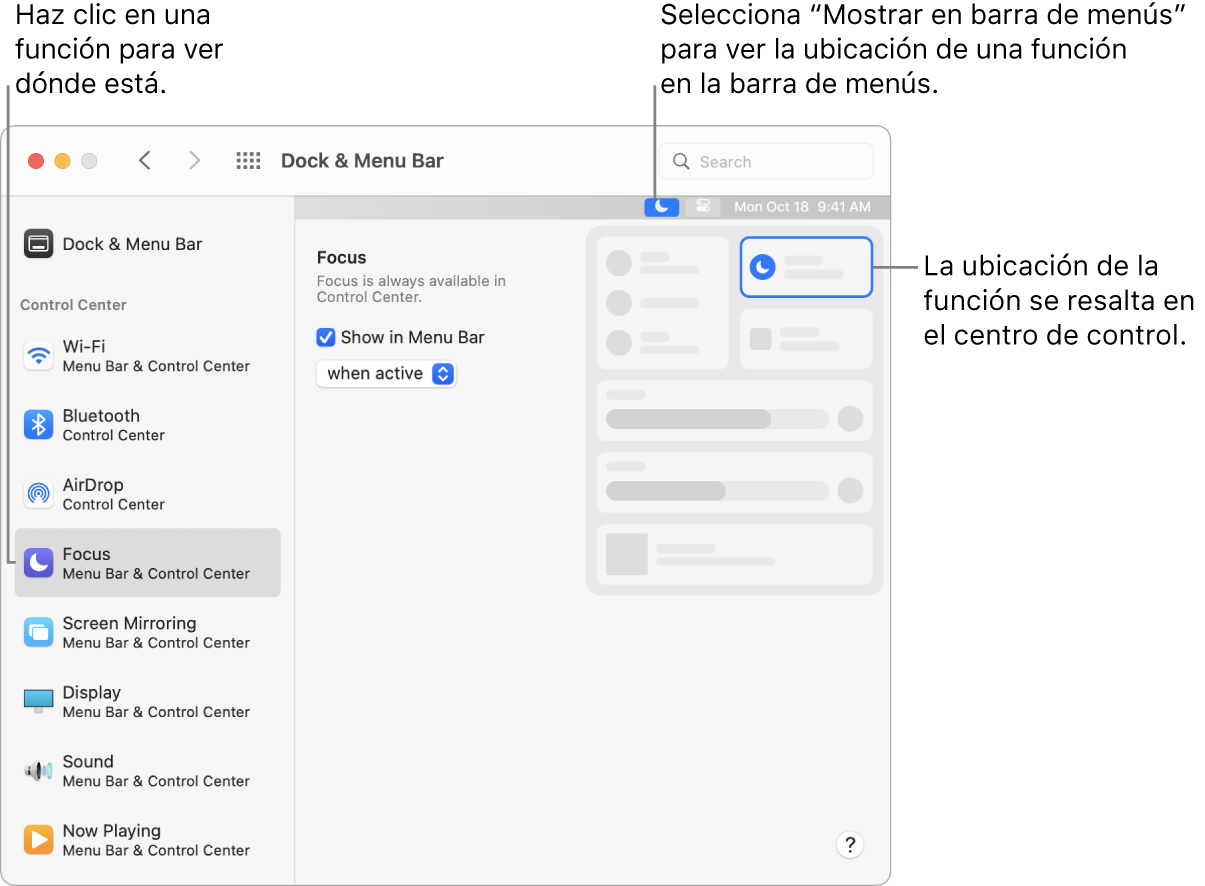Open Screen Mirroring icon in sidebar

click(39, 632)
